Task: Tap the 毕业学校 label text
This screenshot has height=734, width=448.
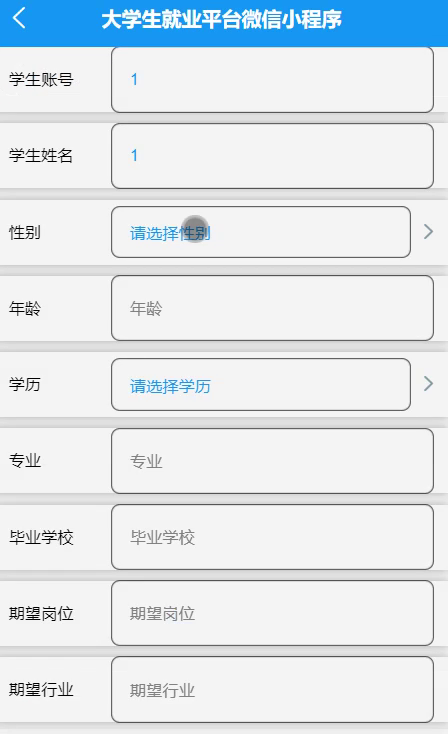Action: click(x=41, y=537)
